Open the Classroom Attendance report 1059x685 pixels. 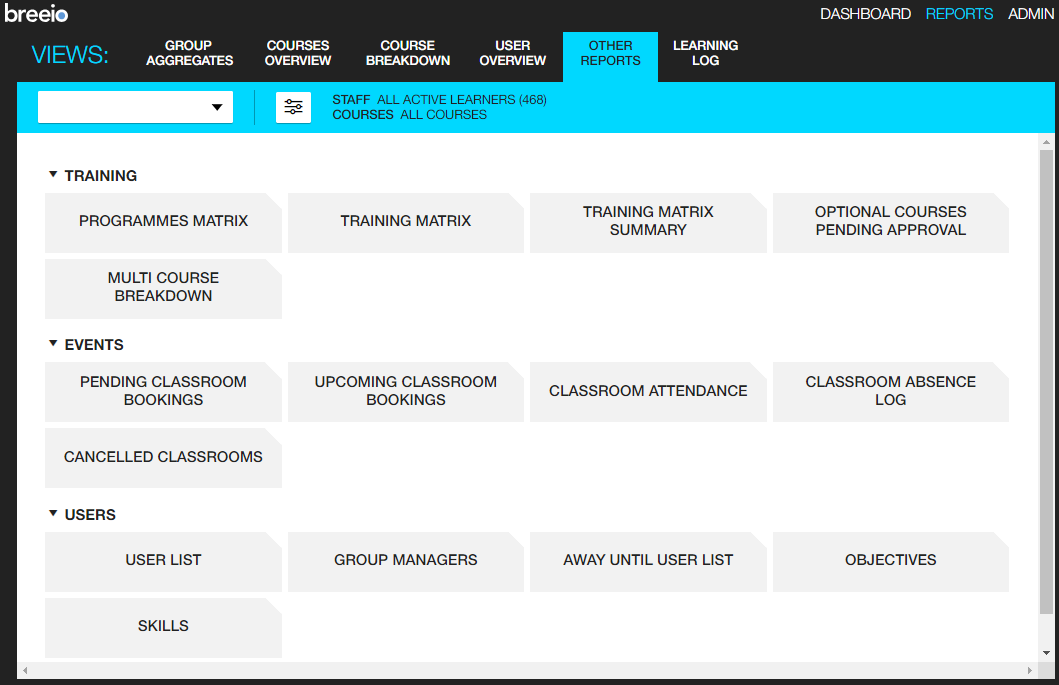(648, 392)
